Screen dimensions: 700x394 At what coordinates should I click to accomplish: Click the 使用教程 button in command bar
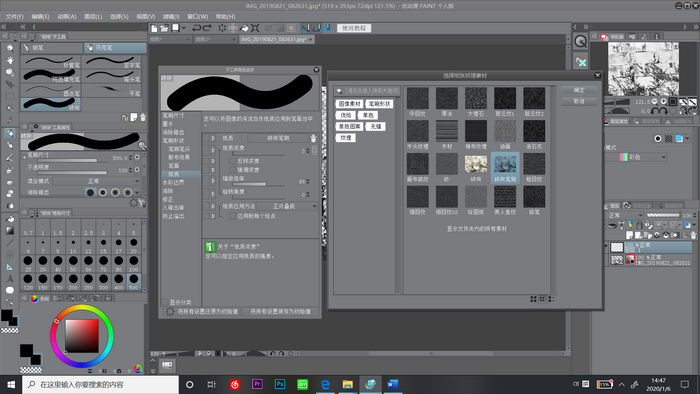354,28
